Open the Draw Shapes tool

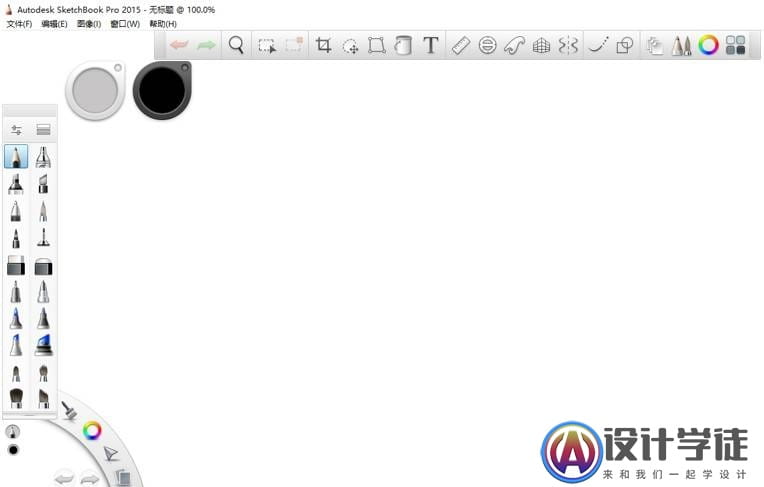(x=625, y=45)
